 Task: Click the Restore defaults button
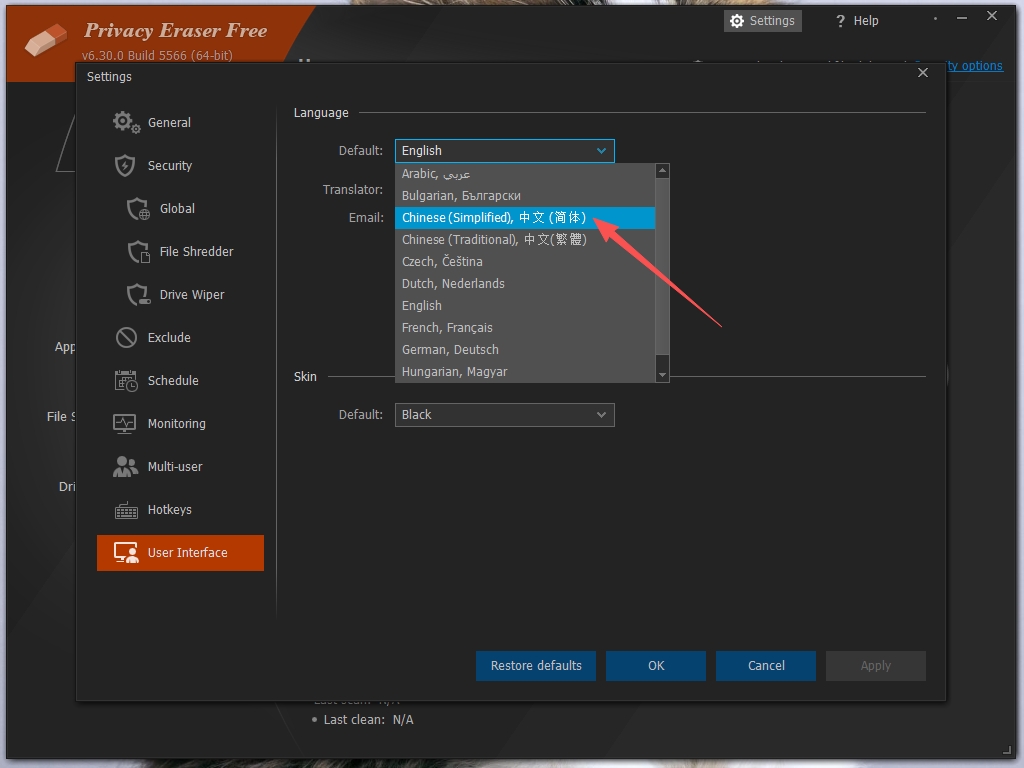pos(536,665)
